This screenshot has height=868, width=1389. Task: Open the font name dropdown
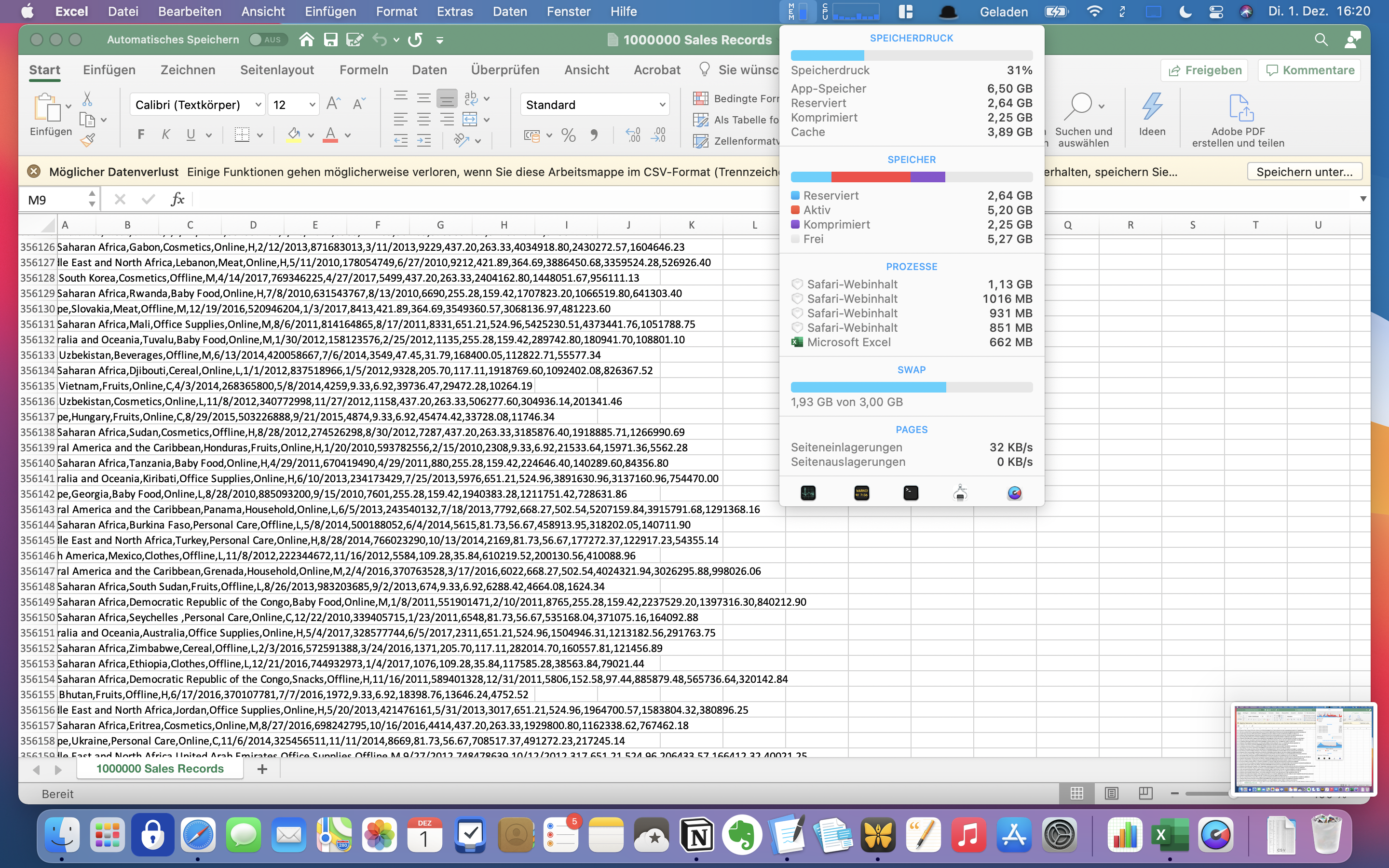(x=258, y=105)
